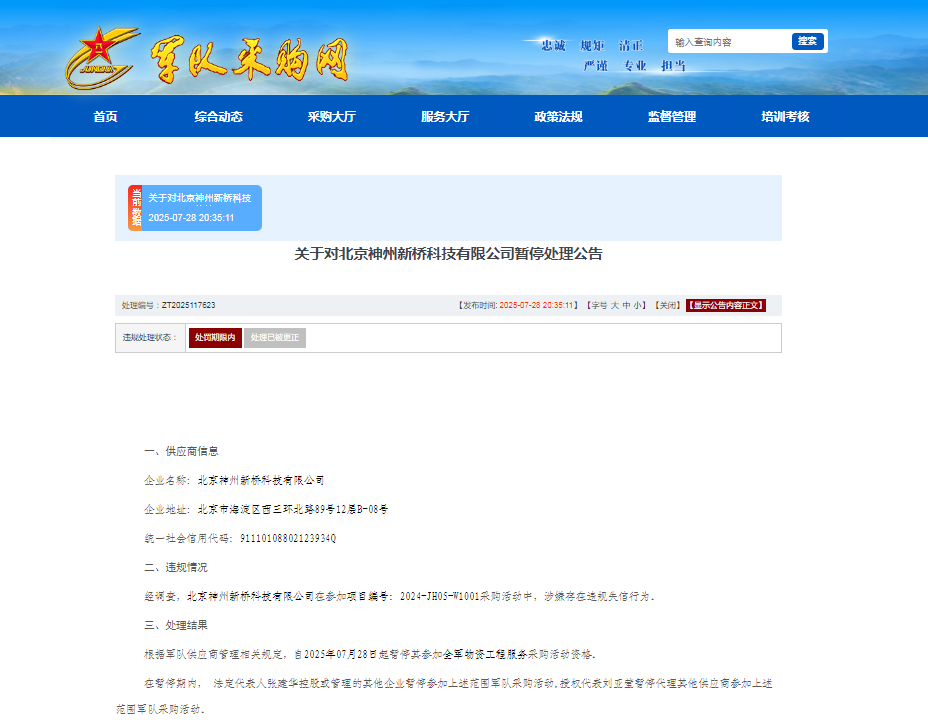928x720 pixels.
Task: Focus the 输入查询内容 search field
Action: coord(730,42)
